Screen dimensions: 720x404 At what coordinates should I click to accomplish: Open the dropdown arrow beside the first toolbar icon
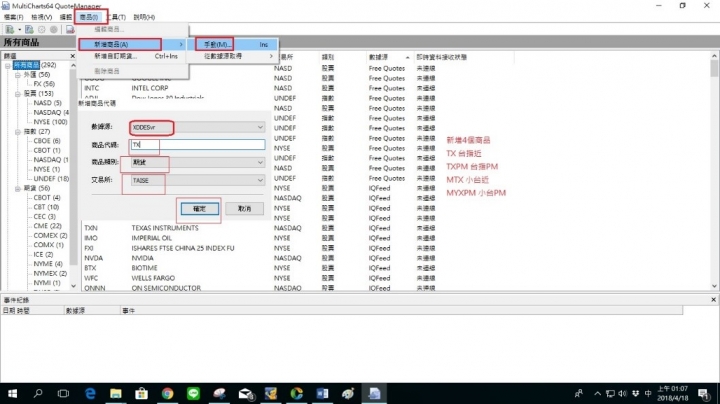pos(19,30)
